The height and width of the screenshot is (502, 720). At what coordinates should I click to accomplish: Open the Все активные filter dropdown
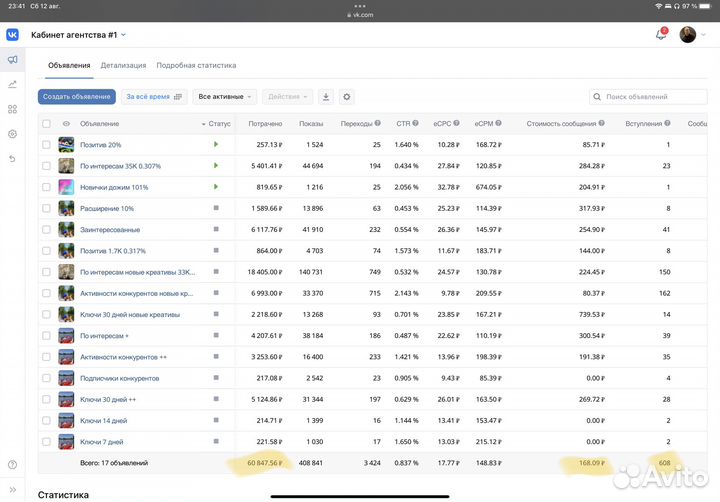point(225,97)
